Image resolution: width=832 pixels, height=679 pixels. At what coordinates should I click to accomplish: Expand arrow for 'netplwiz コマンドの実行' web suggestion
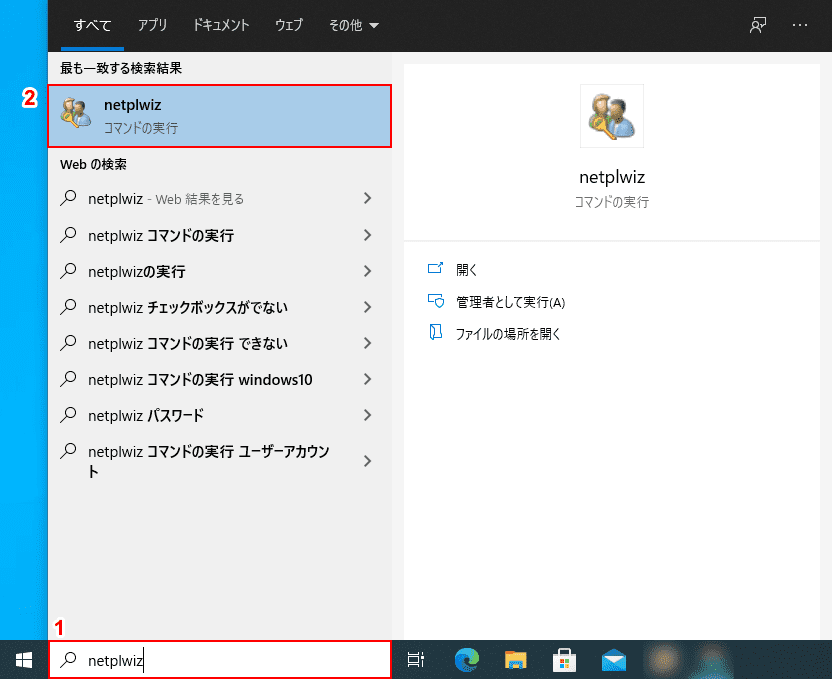click(x=367, y=235)
